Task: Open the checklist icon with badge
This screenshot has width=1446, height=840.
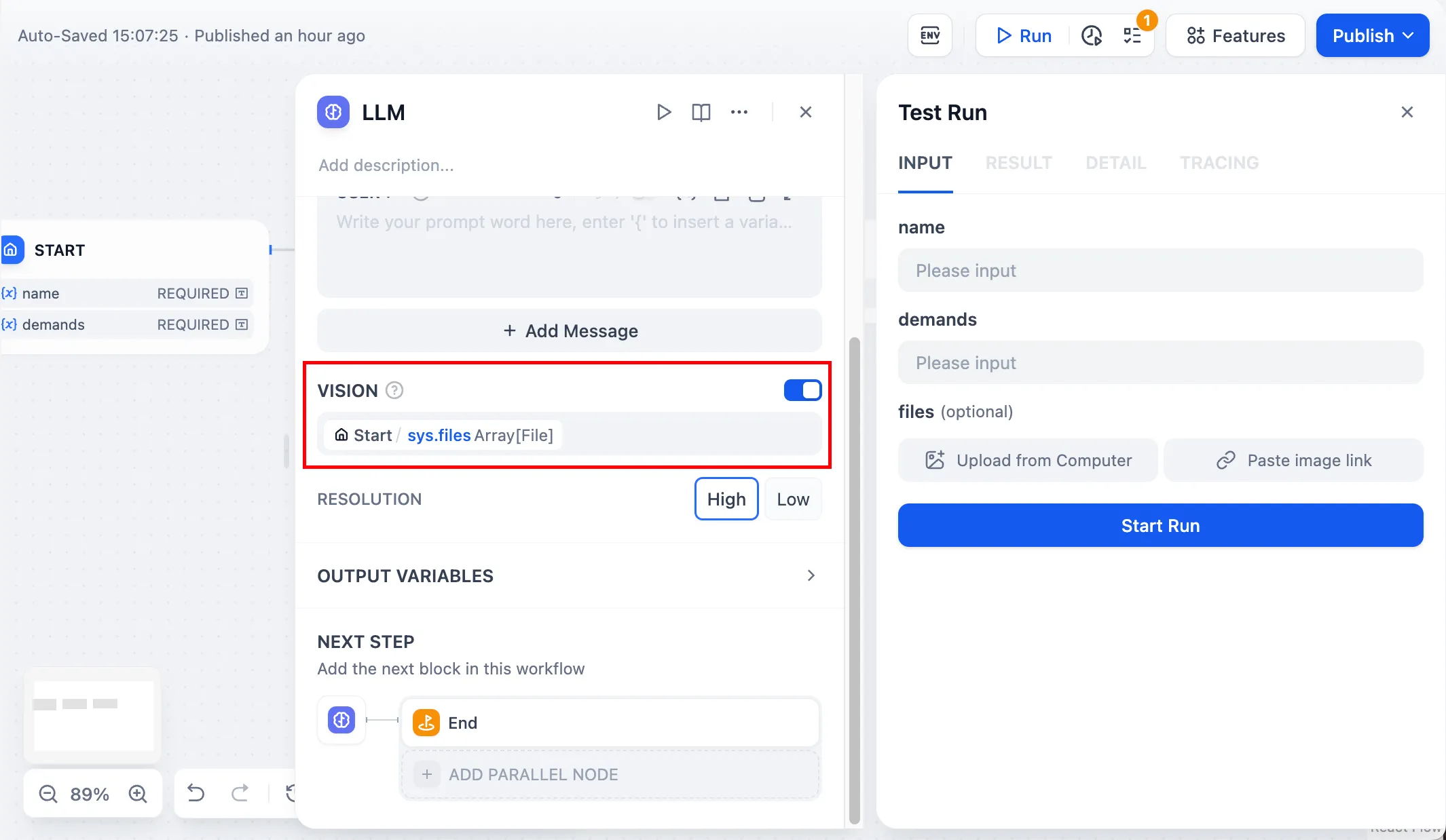Action: pos(1132,35)
